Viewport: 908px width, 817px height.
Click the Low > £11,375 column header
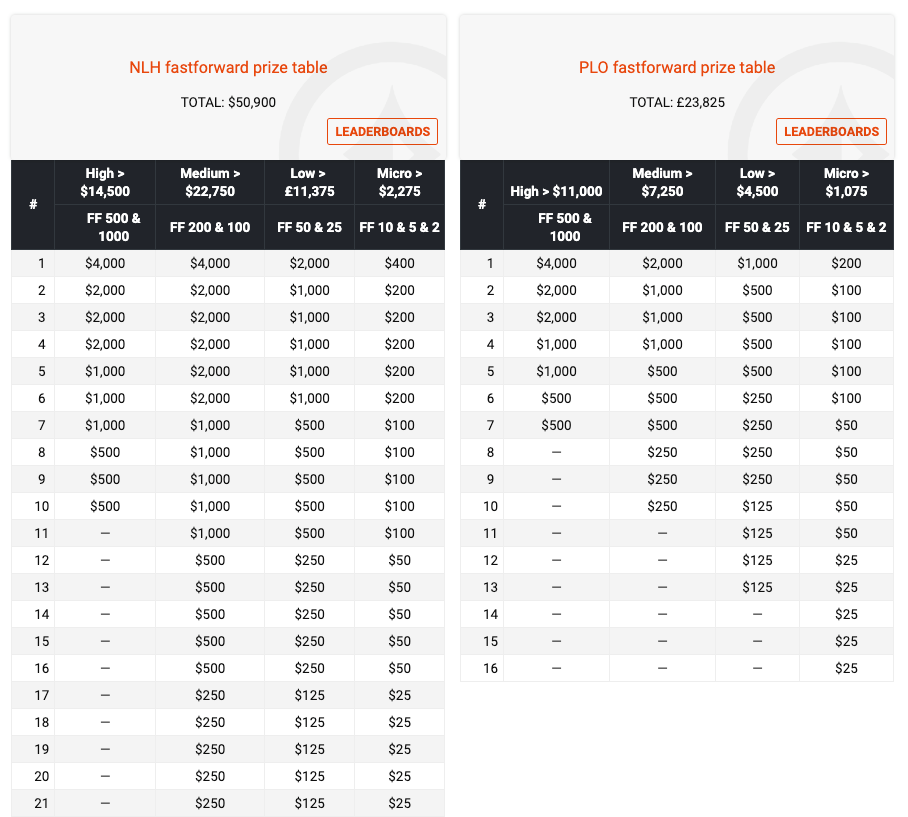pyautogui.click(x=309, y=182)
